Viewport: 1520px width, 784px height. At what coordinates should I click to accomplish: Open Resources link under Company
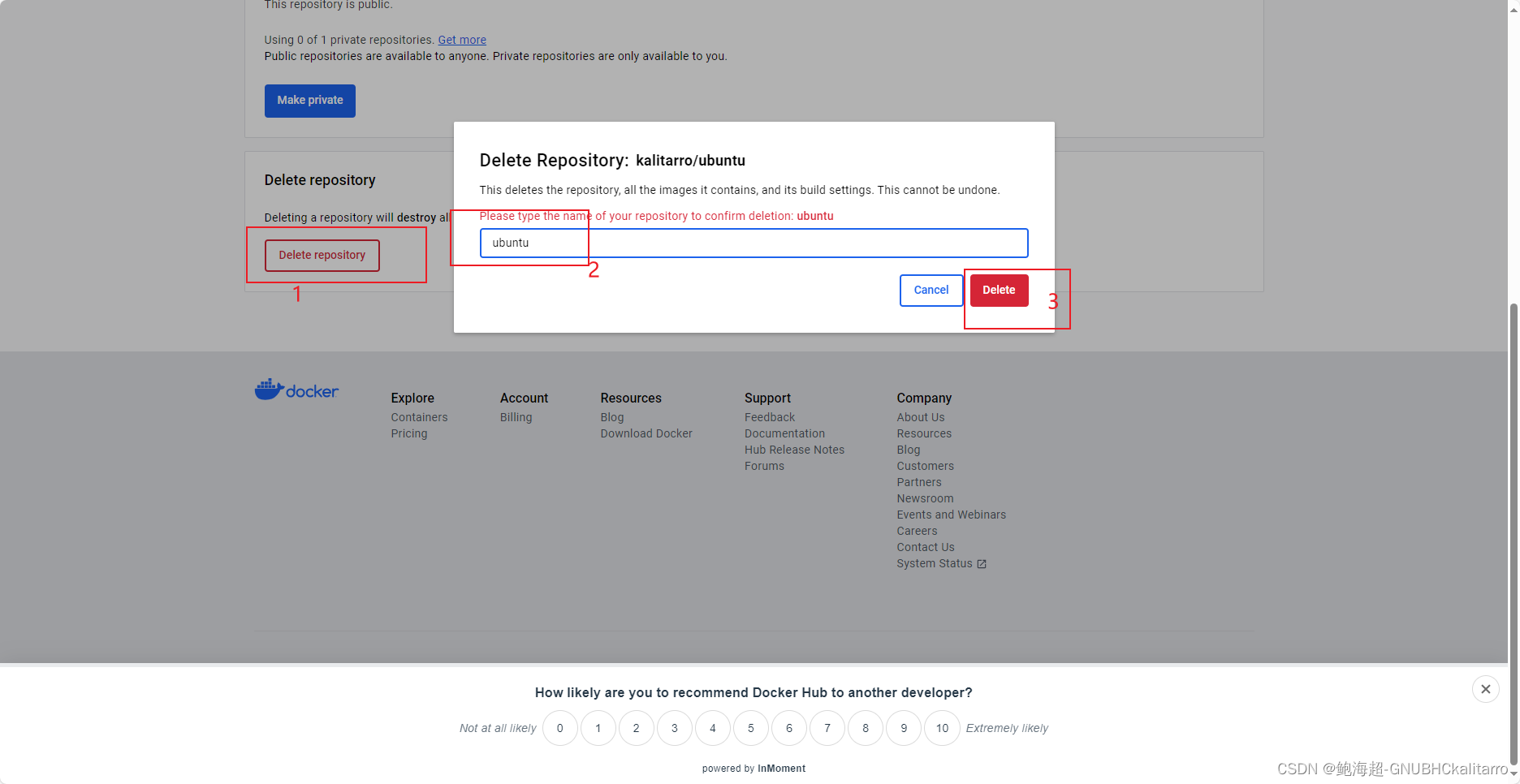click(x=924, y=433)
